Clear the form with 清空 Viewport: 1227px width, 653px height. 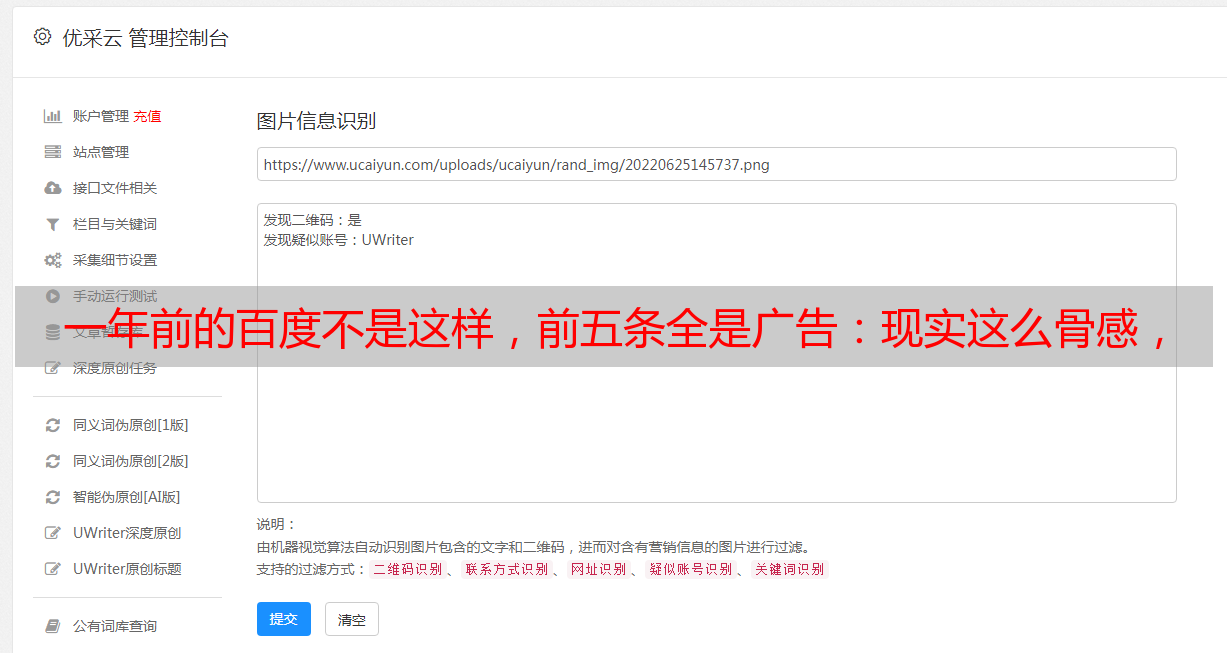(352, 620)
